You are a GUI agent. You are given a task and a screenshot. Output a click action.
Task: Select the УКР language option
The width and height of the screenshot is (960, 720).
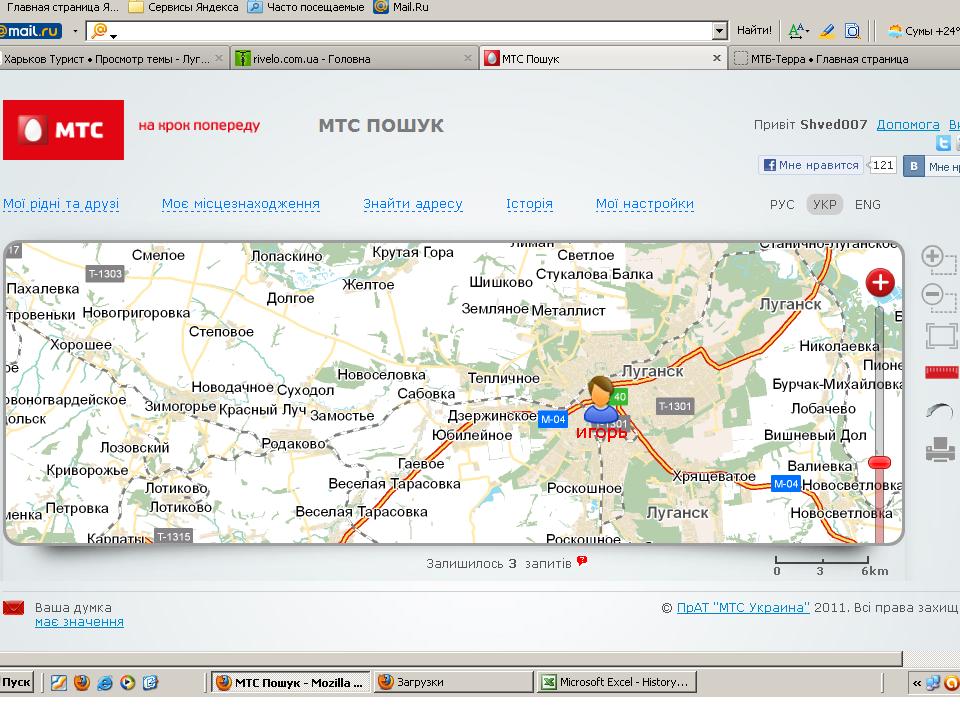click(x=825, y=204)
